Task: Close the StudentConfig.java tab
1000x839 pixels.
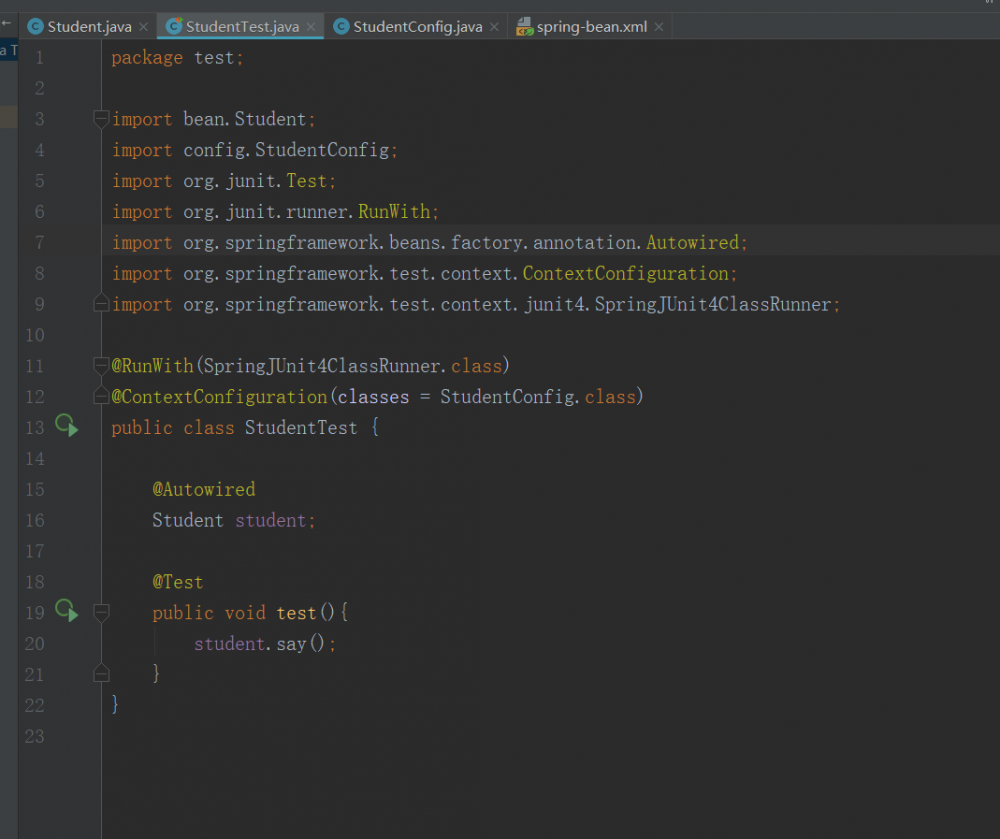Action: tap(495, 27)
